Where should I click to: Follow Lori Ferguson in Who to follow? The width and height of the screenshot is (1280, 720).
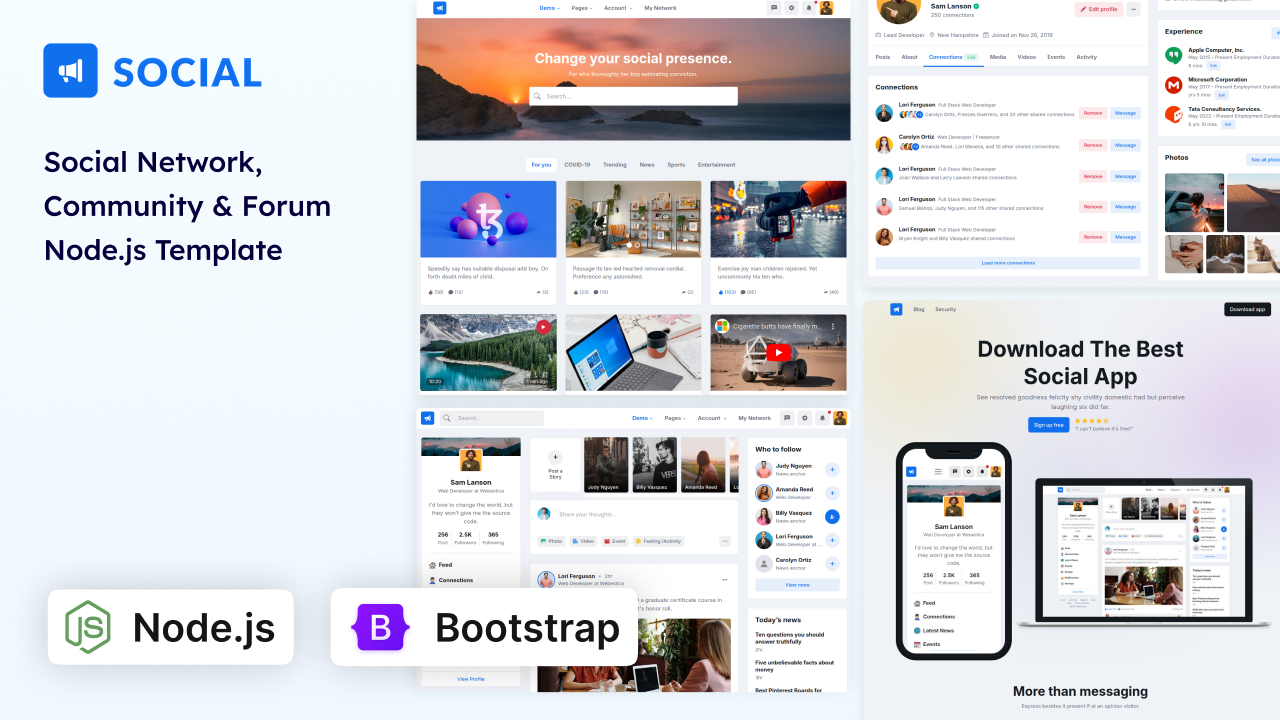[x=832, y=540]
